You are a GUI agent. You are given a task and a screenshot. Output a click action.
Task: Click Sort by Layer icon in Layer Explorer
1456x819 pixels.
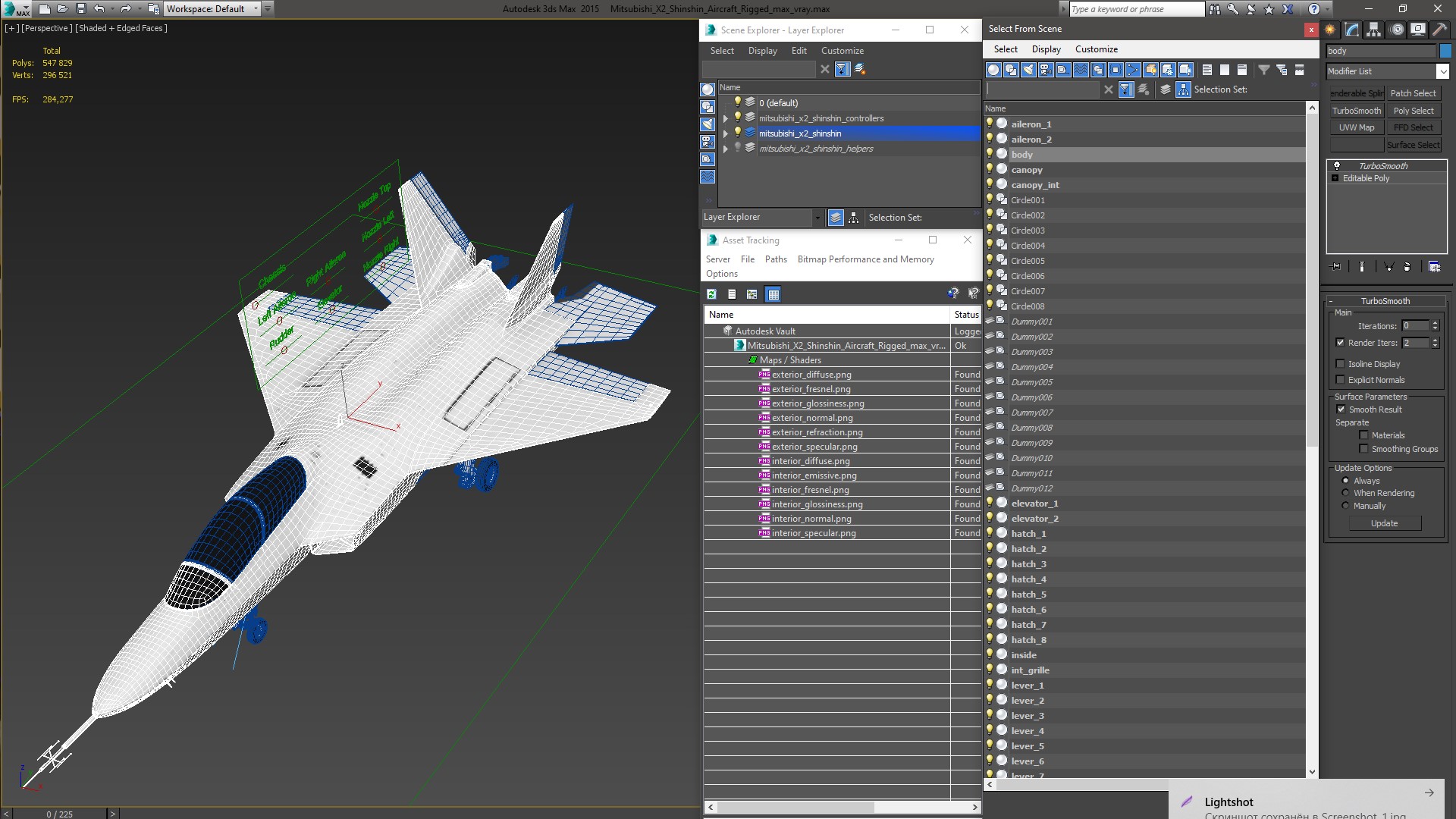point(836,218)
